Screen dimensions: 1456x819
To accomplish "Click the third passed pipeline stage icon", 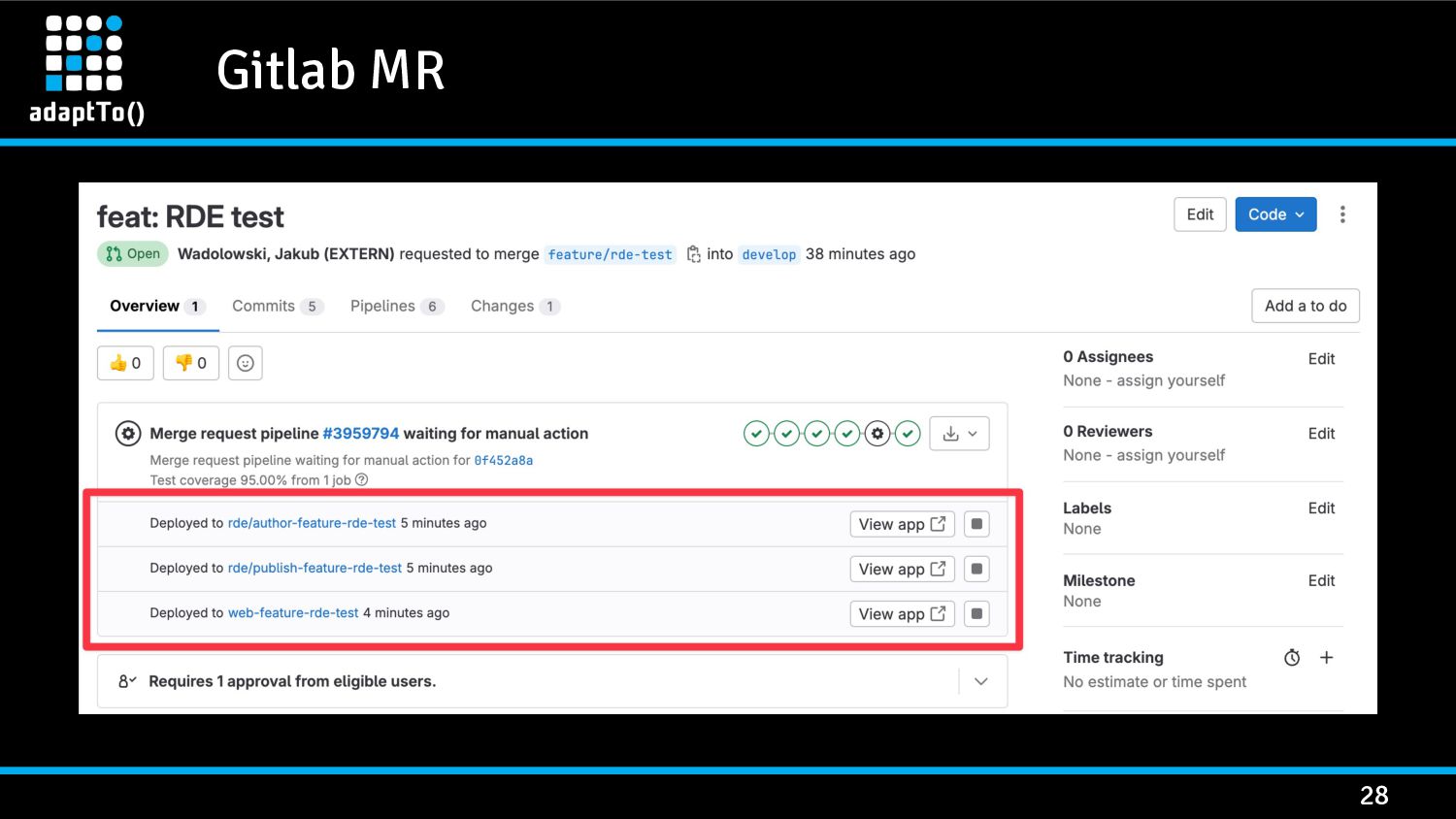I will 817,434.
